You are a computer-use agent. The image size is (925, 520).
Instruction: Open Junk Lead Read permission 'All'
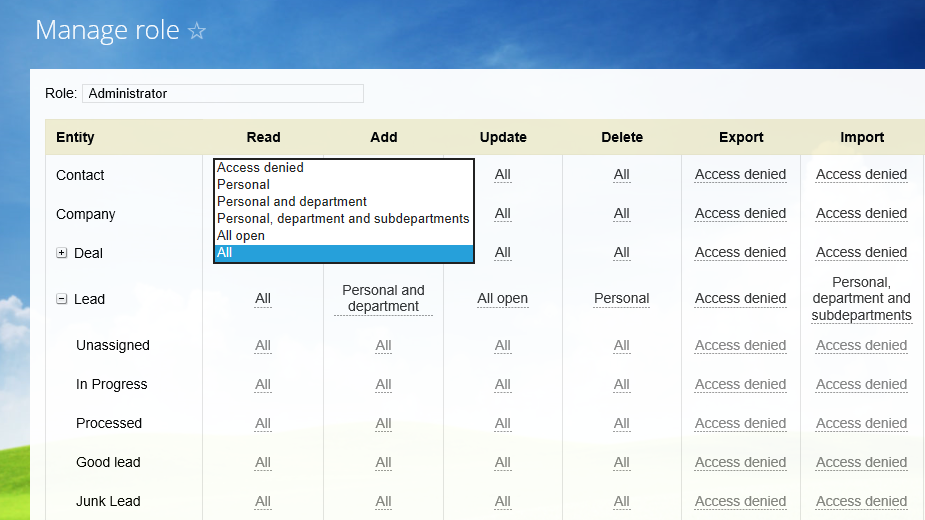pyautogui.click(x=263, y=501)
